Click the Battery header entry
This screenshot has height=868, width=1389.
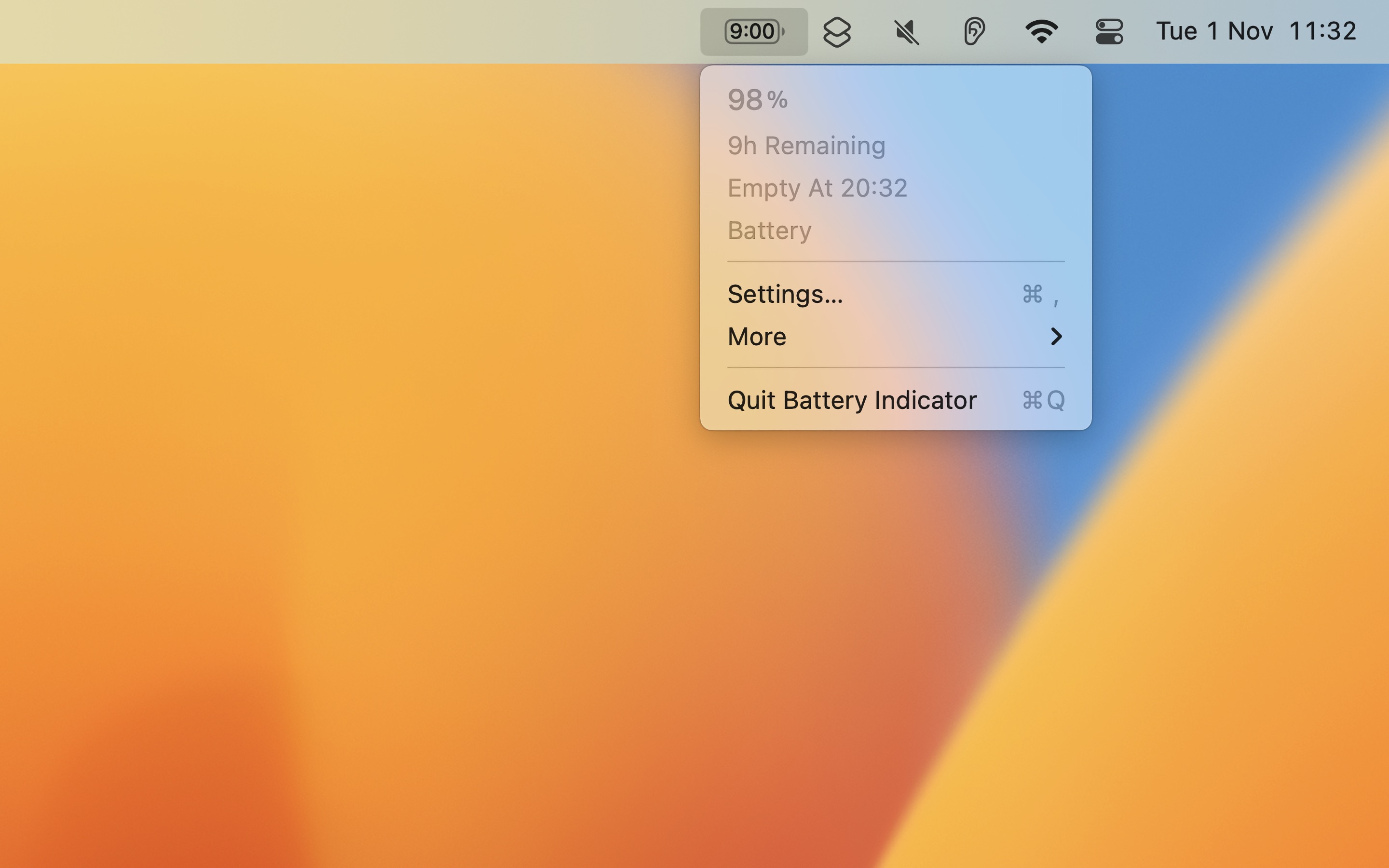(769, 230)
